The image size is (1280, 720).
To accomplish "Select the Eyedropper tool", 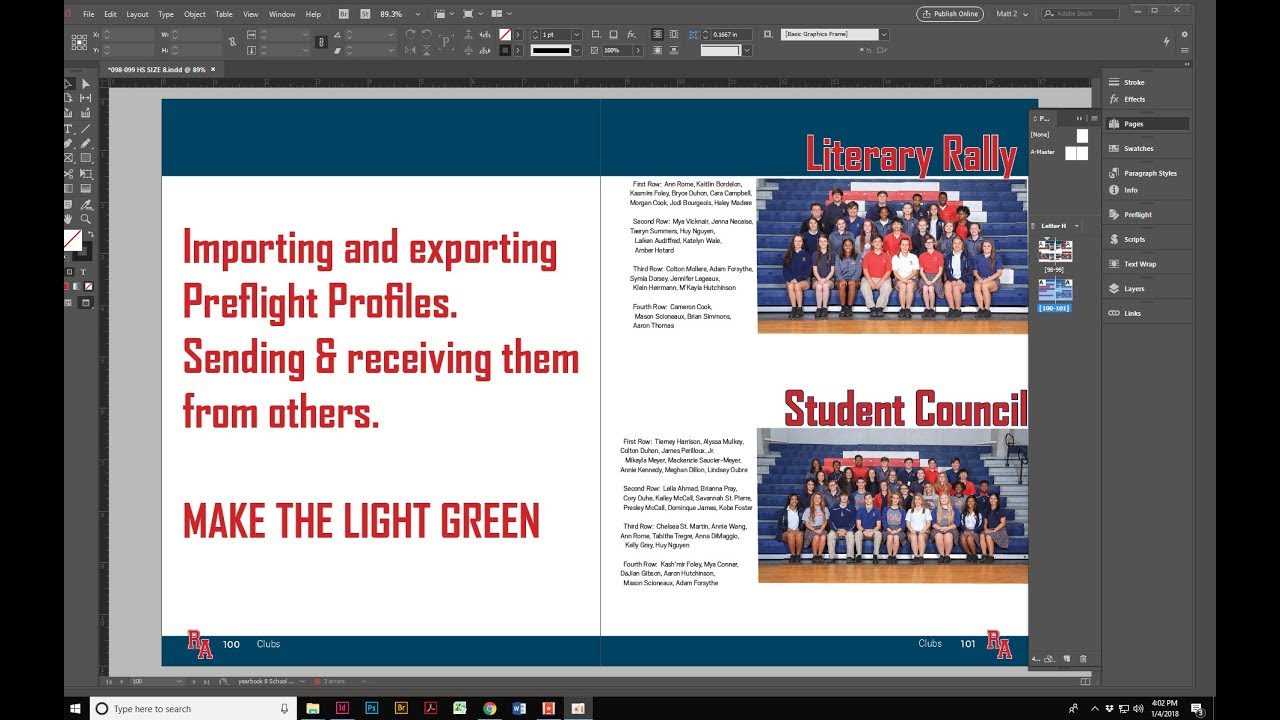I will pyautogui.click(x=86, y=203).
